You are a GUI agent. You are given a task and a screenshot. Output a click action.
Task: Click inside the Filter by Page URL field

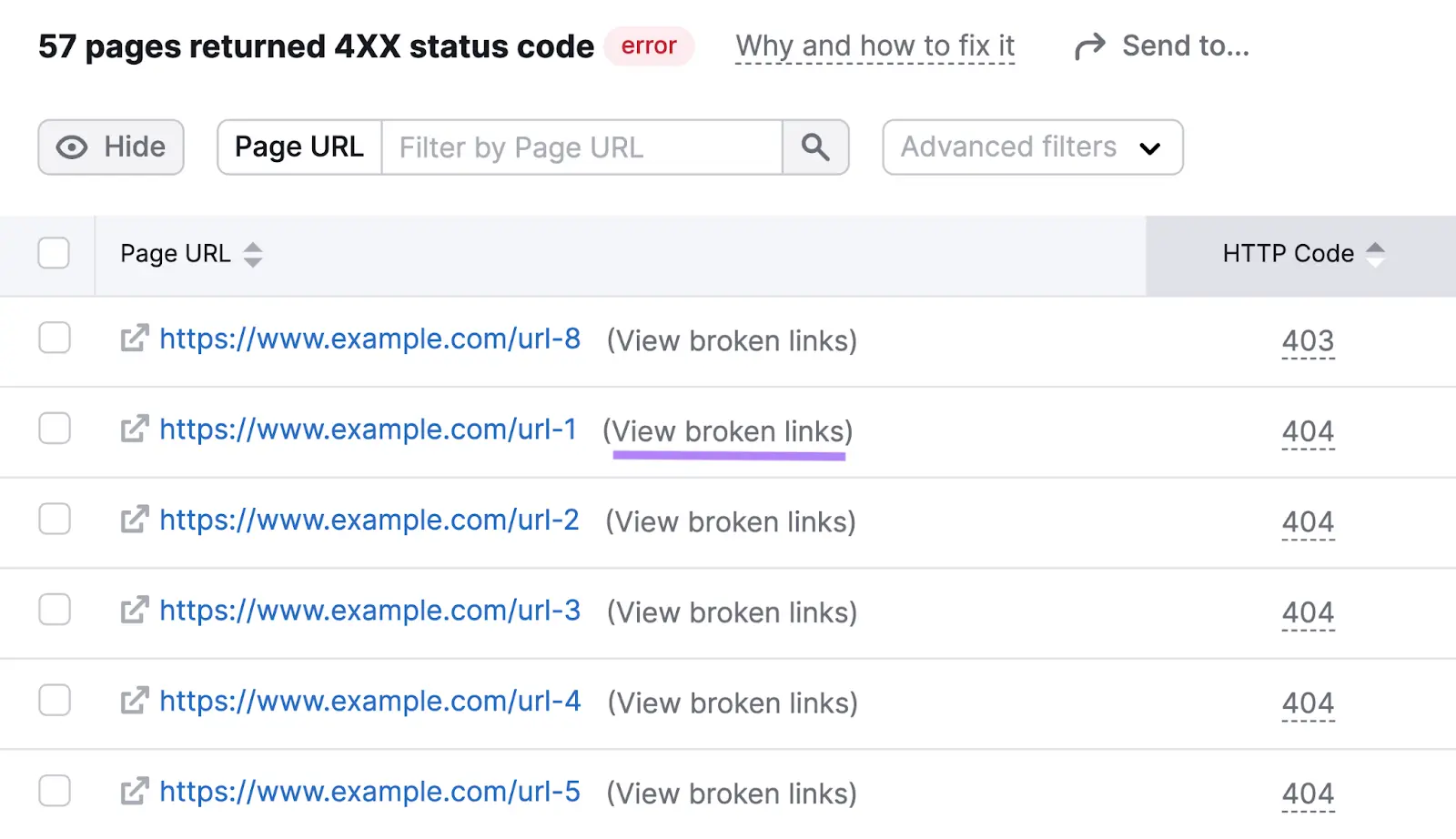click(582, 147)
